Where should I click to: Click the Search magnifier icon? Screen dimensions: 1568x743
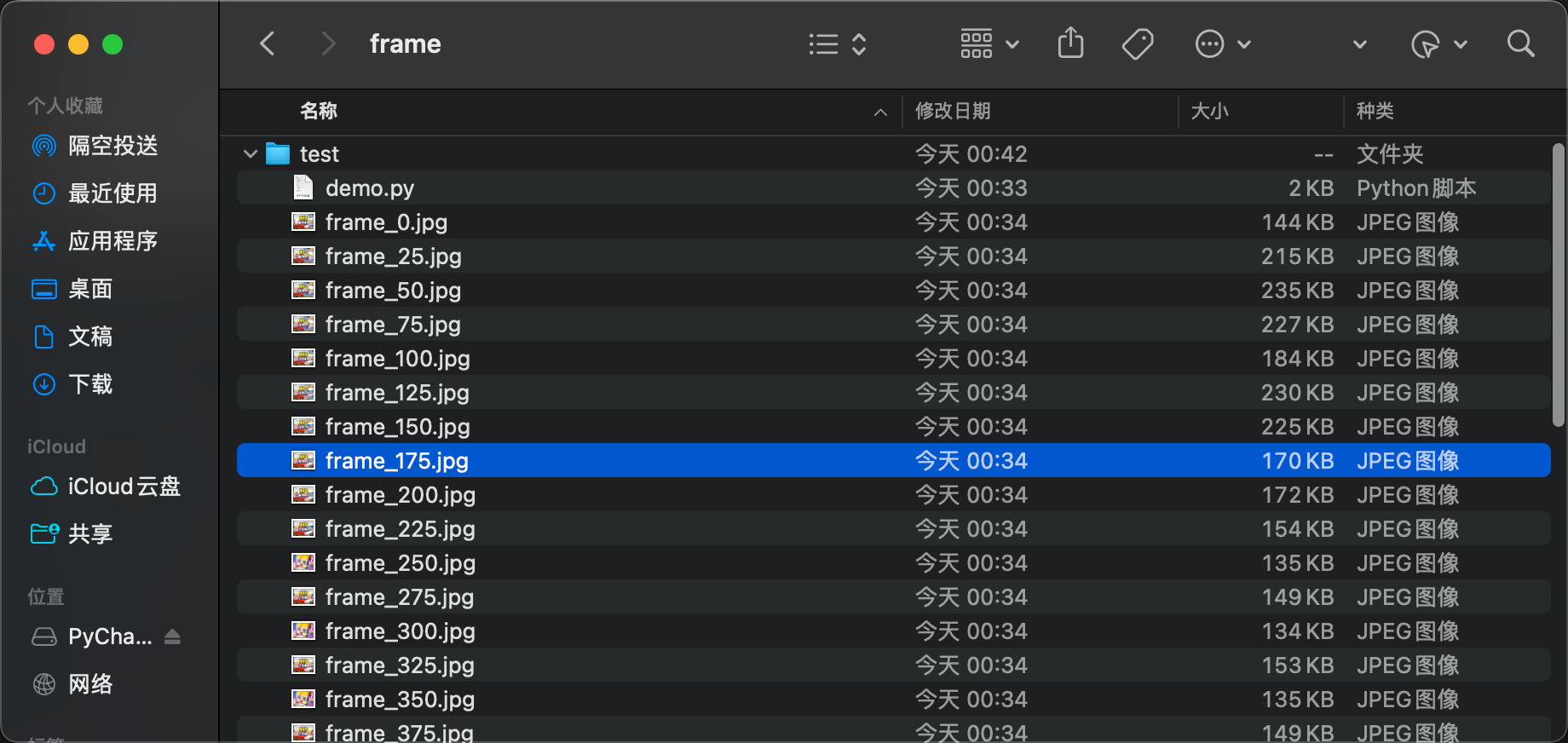point(1521,43)
